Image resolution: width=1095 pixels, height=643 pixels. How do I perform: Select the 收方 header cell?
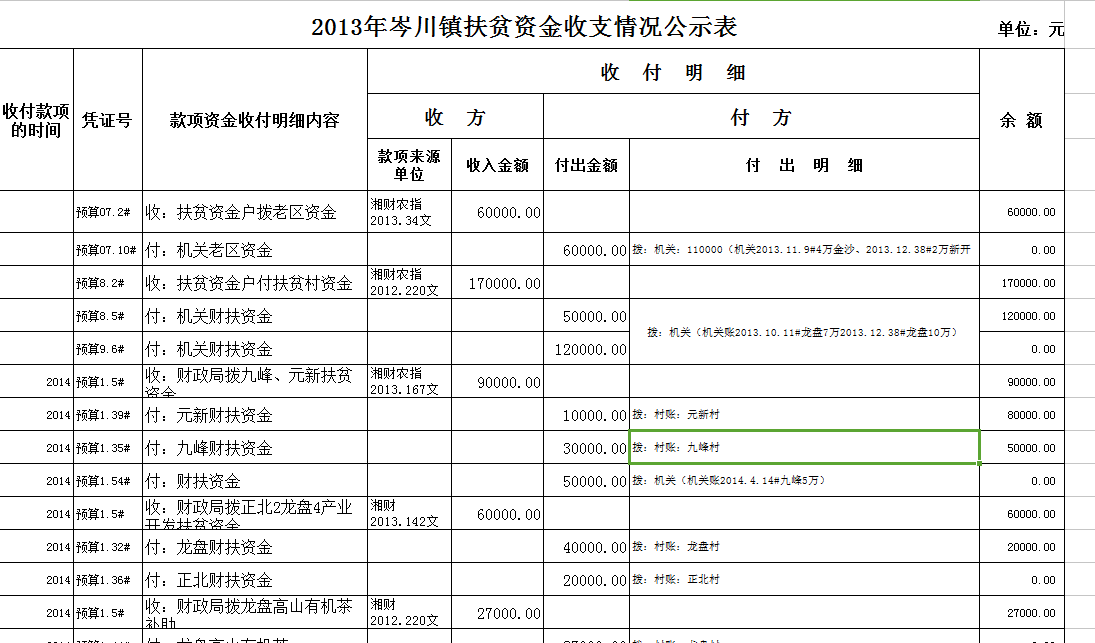click(455, 117)
